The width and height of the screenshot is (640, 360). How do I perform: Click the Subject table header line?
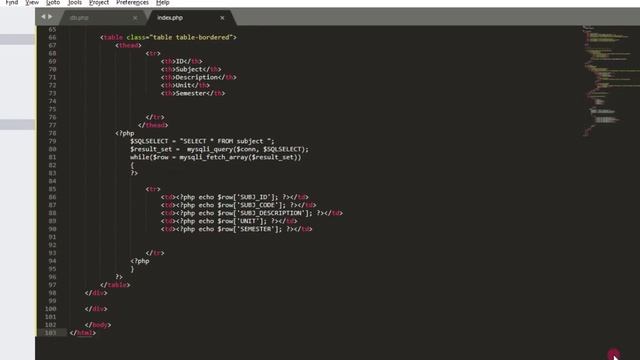click(191, 69)
